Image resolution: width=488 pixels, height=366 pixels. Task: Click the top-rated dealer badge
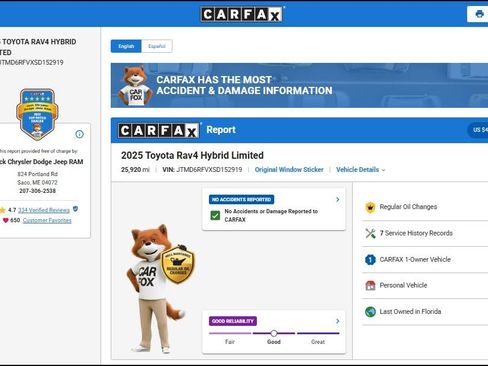(x=37, y=114)
